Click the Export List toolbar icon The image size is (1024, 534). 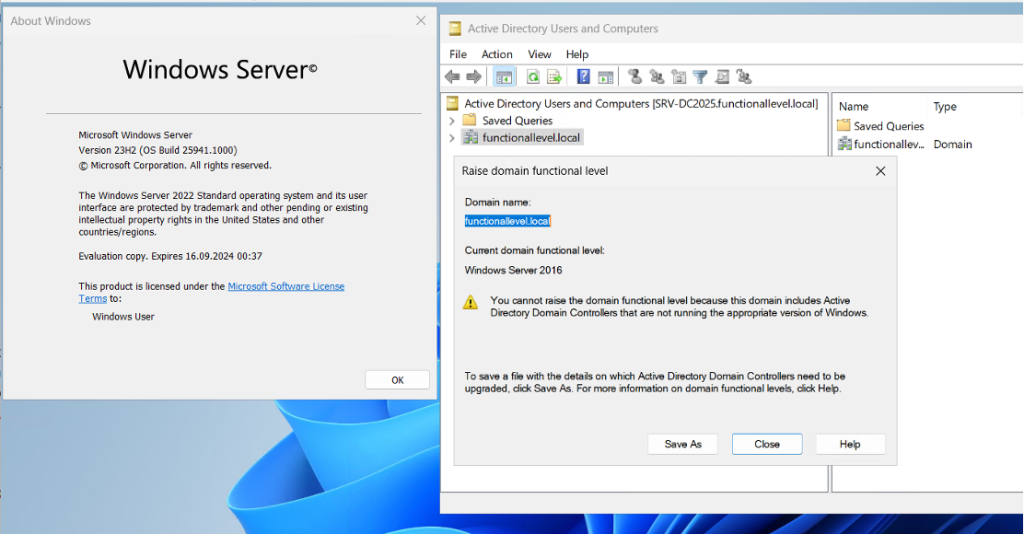pos(554,77)
